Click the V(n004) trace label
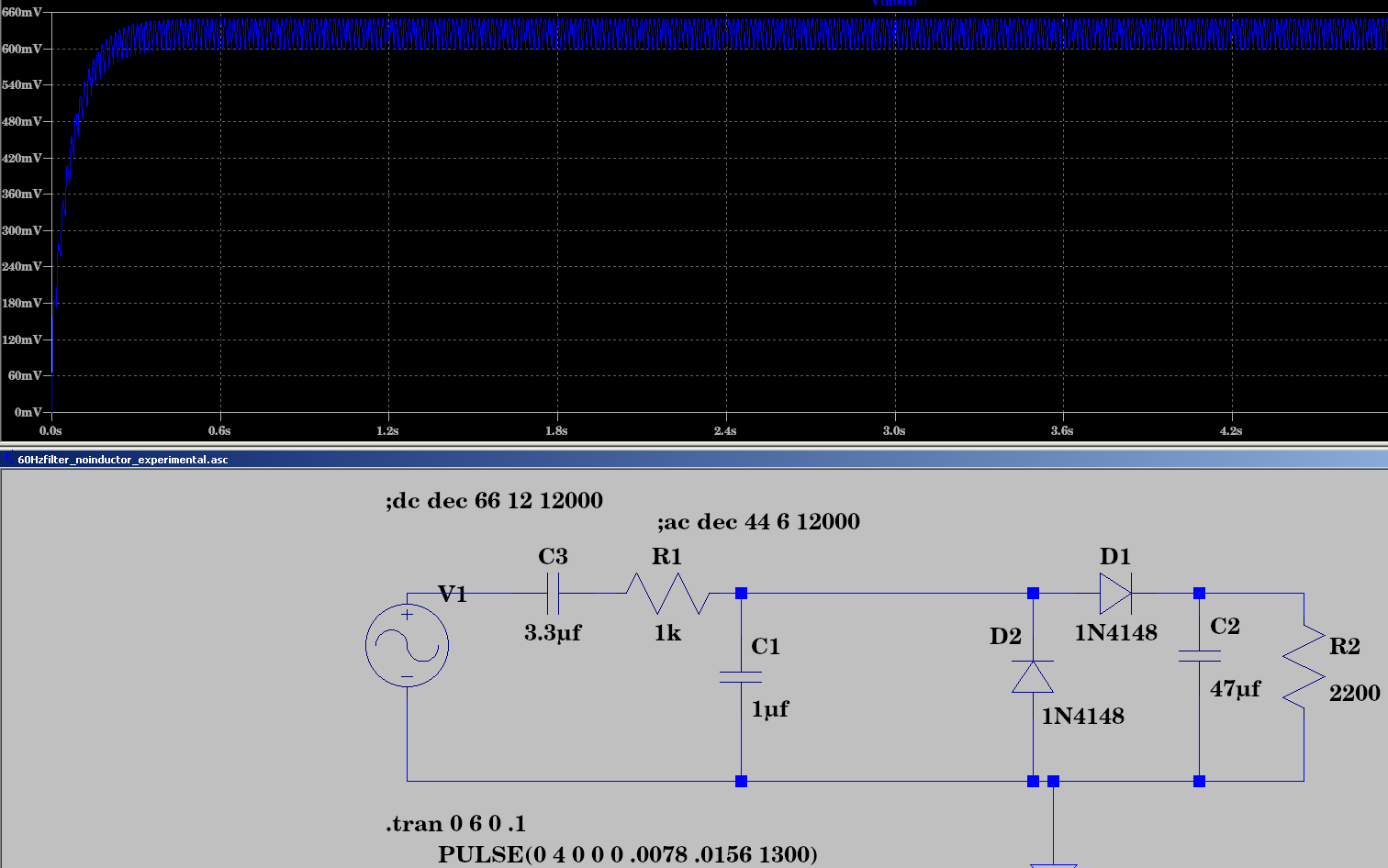 click(893, 4)
